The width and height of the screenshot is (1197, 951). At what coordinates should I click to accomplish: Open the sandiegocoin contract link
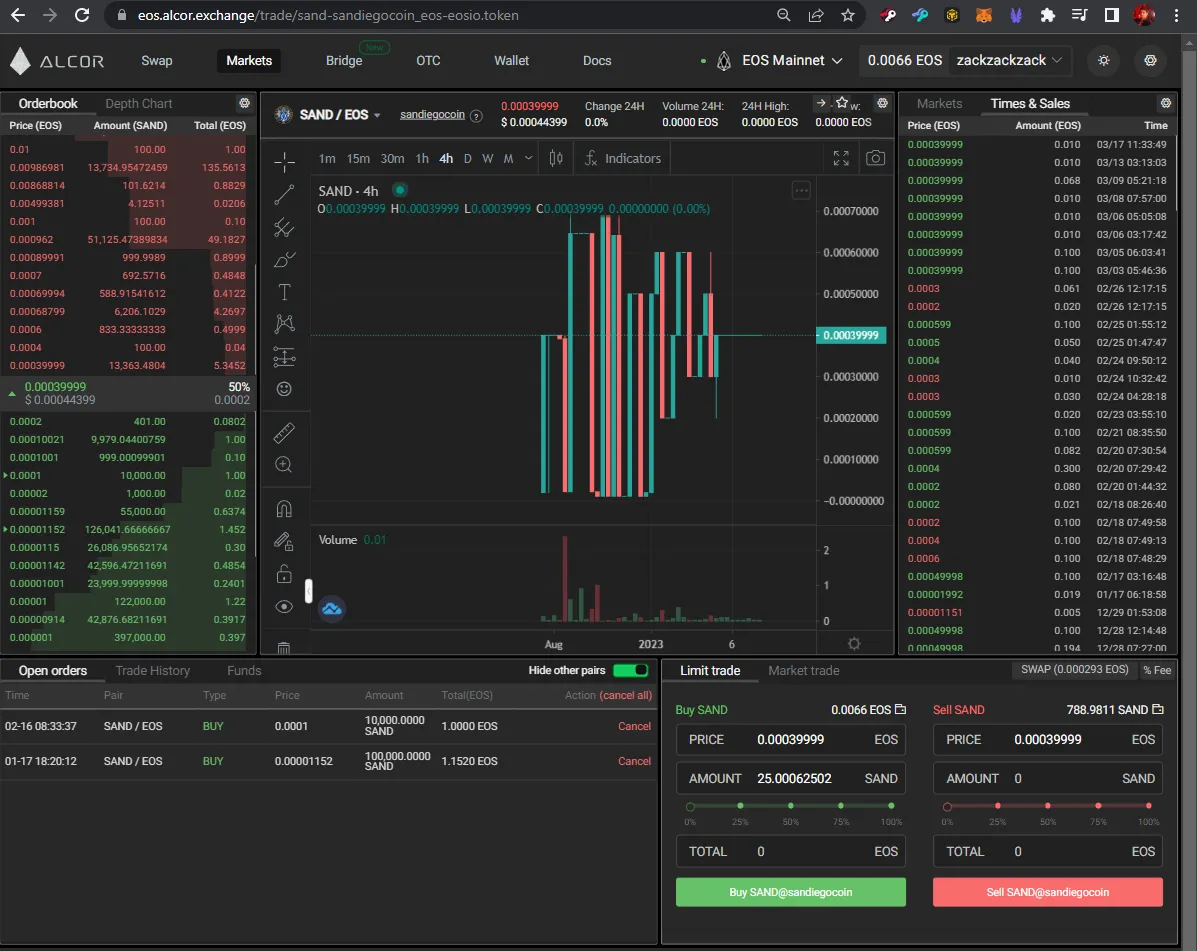point(432,114)
